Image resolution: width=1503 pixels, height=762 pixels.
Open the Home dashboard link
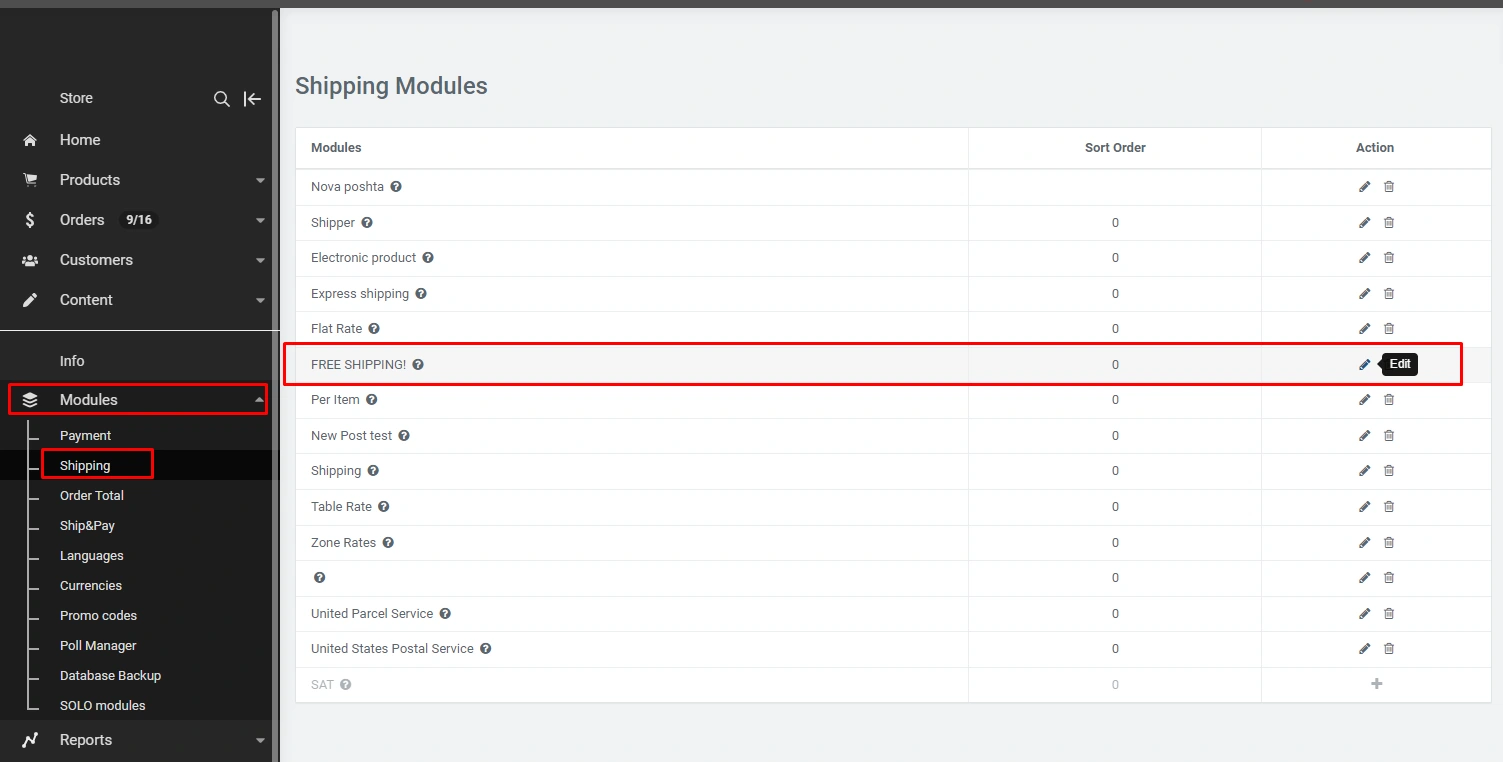[x=79, y=140]
